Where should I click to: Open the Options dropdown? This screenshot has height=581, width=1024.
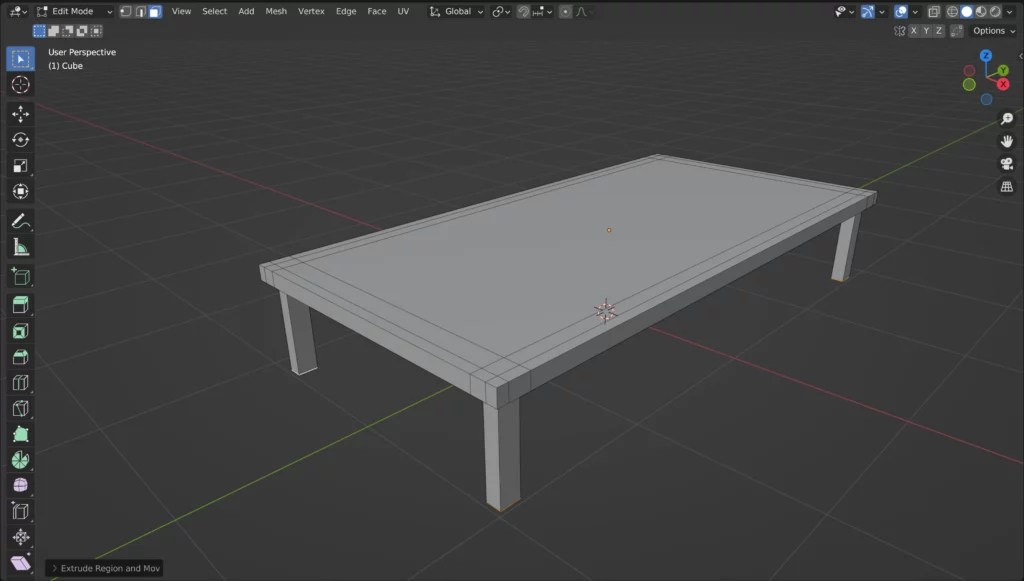(x=990, y=30)
